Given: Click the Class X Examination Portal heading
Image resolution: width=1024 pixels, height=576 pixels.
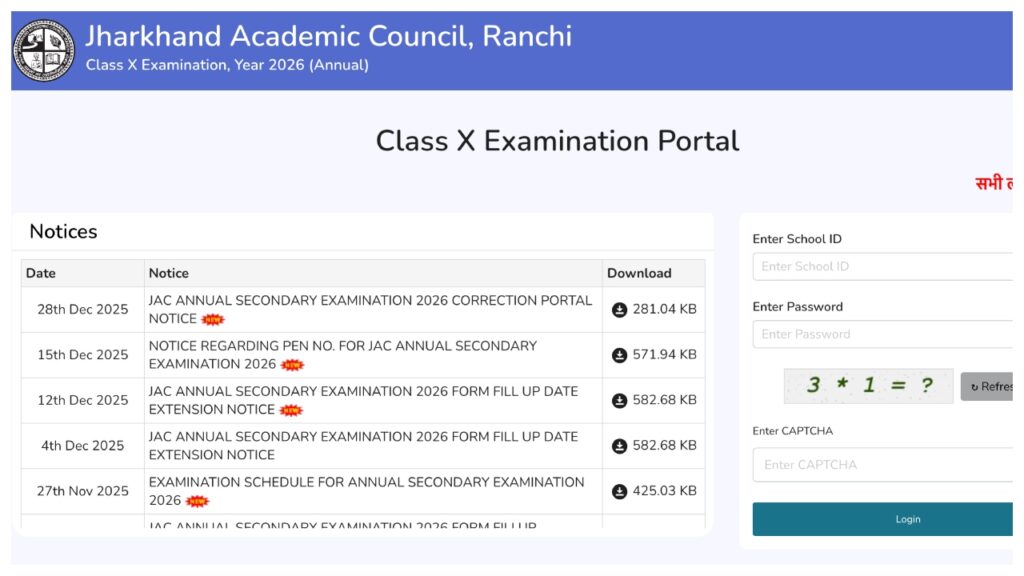Looking at the screenshot, I should 557,141.
